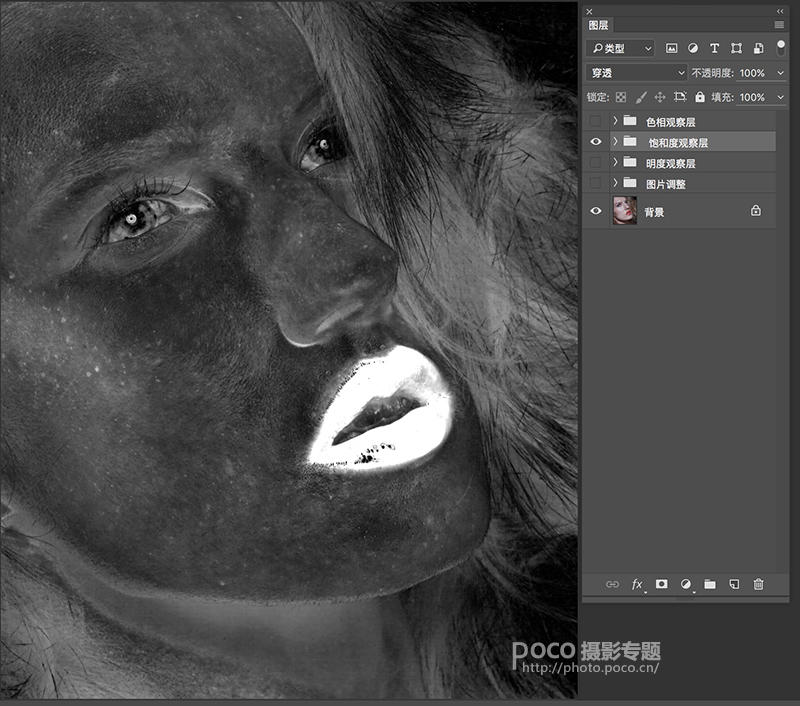The image size is (800, 706).
Task: Open the 穿透 blend mode dropdown
Action: click(x=636, y=73)
